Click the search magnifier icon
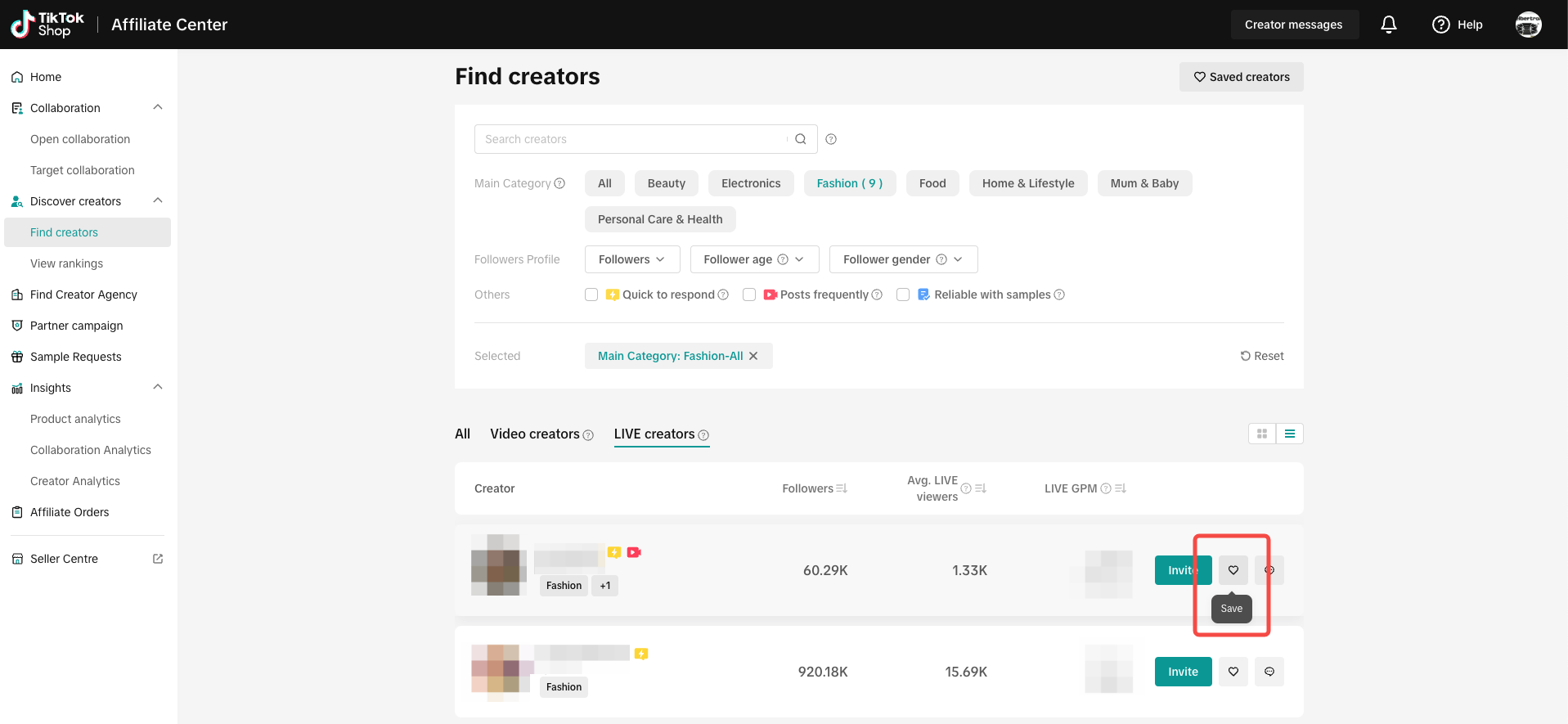The image size is (1568, 724). 801,139
